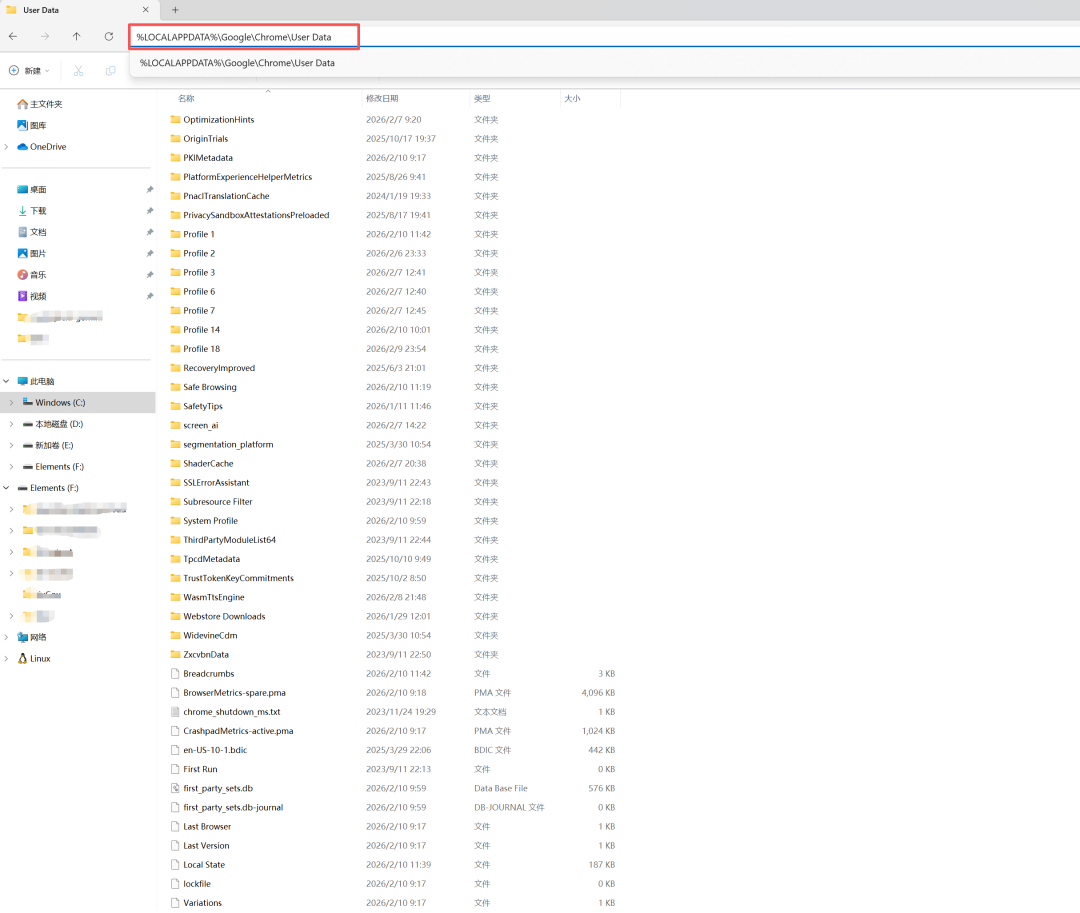Expand Elements (F:) under This PC

[12, 467]
